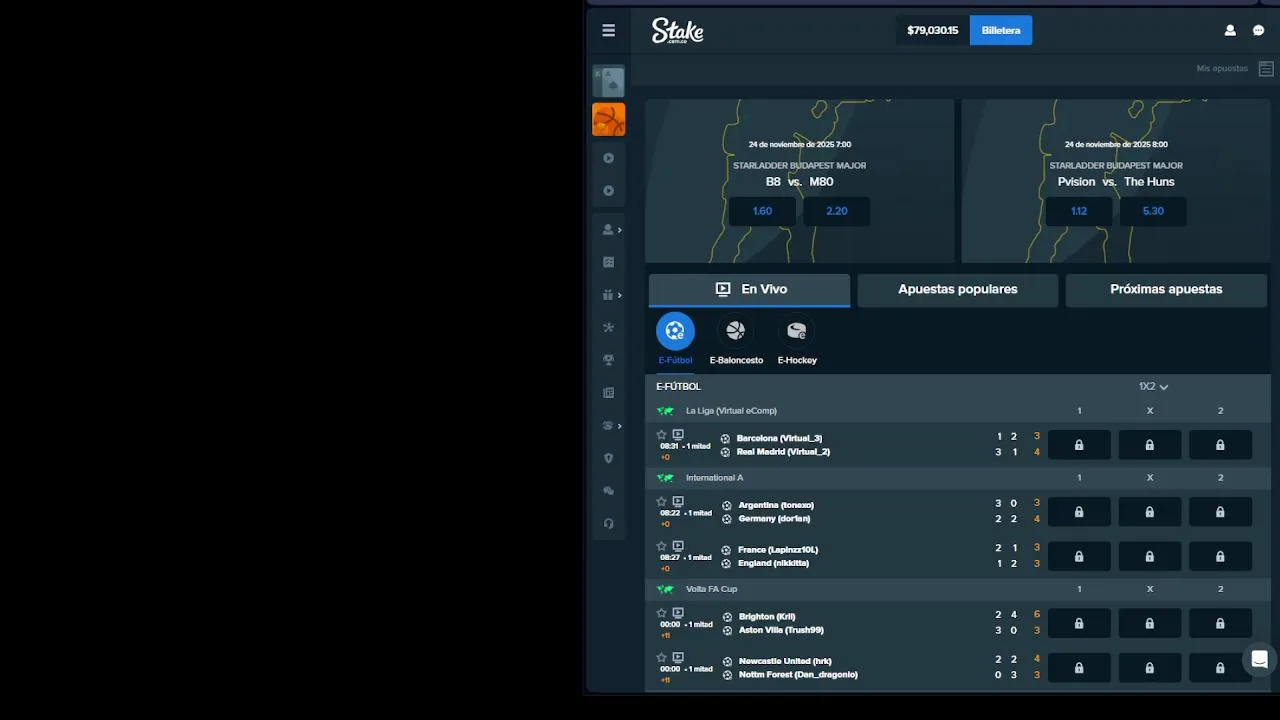Open live stream icon for Brighton vs Aston Villa
Viewport: 1280px width, 720px height.
tap(678, 613)
